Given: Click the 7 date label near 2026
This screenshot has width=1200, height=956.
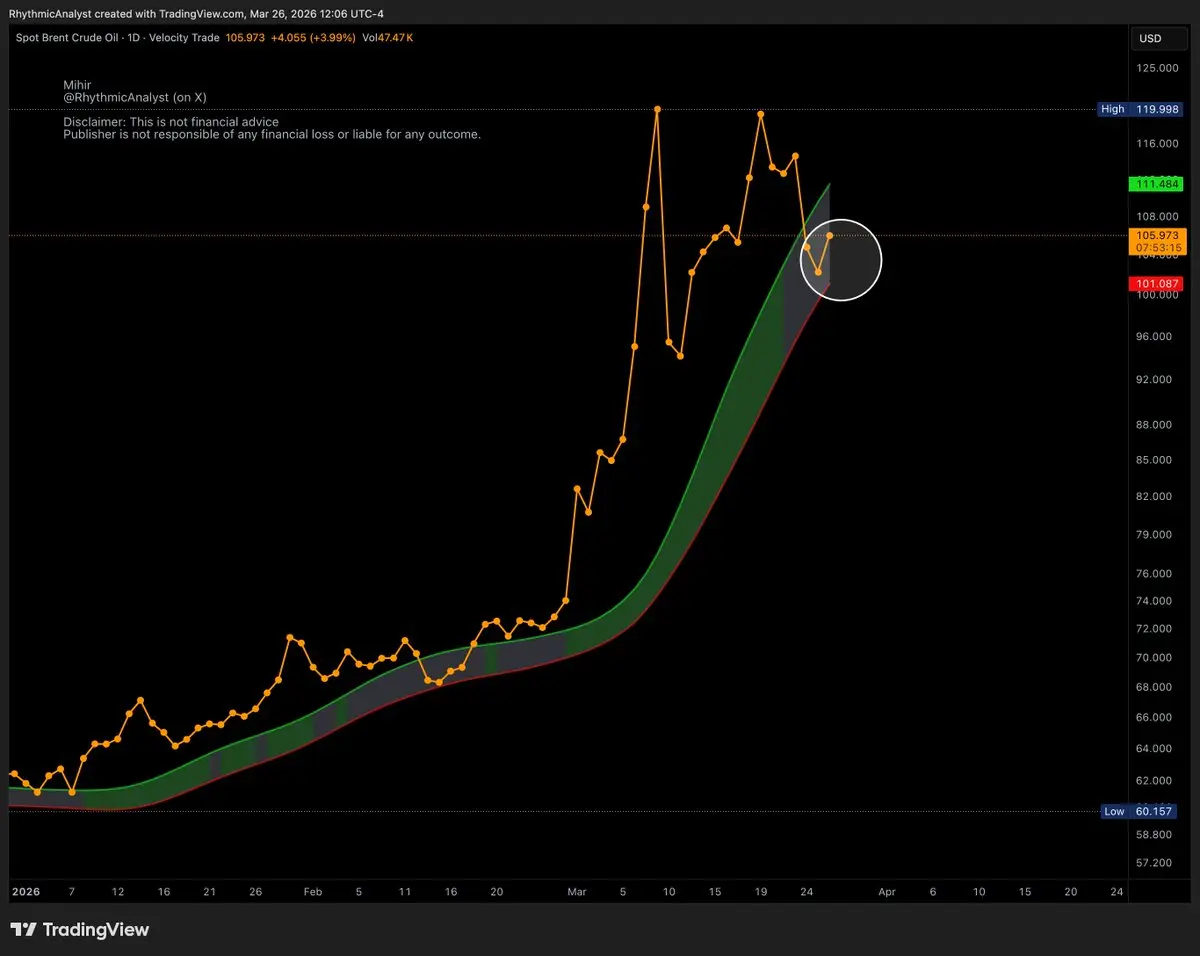Looking at the screenshot, I should pyautogui.click(x=71, y=891).
